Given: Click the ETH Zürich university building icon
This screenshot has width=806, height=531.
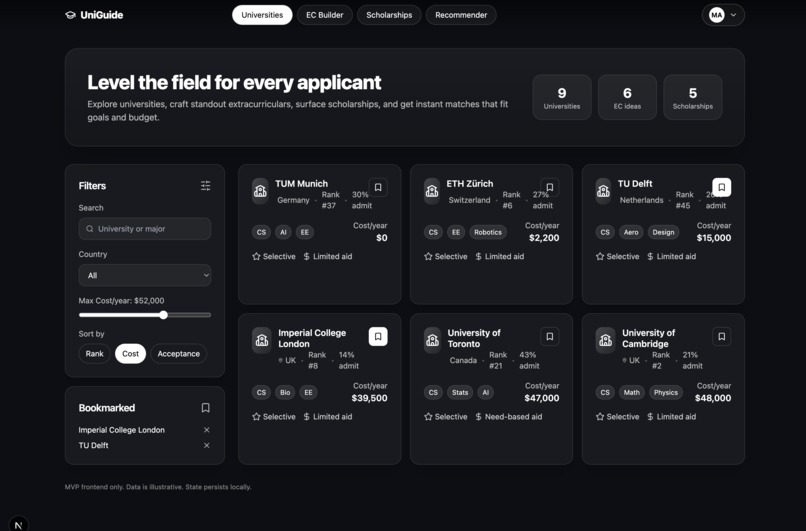Looking at the screenshot, I should point(432,191).
